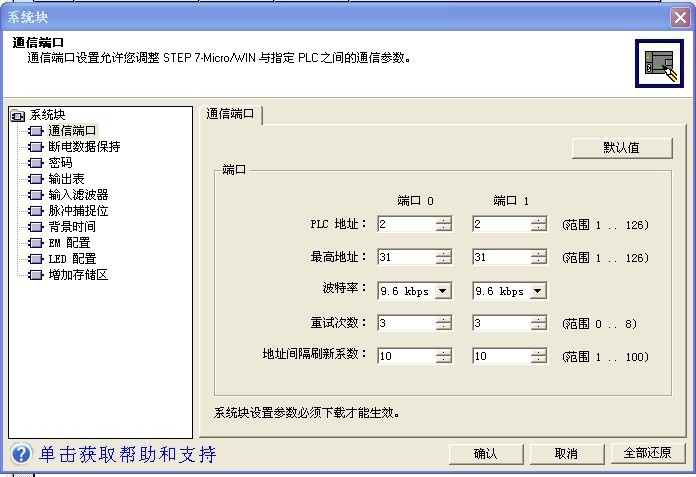
Task: Open the 密码 settings item
Action: (60, 163)
